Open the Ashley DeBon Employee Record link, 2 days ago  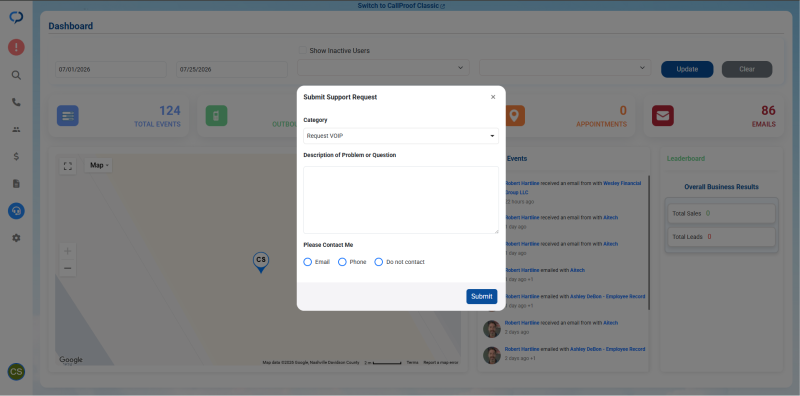[x=608, y=349]
